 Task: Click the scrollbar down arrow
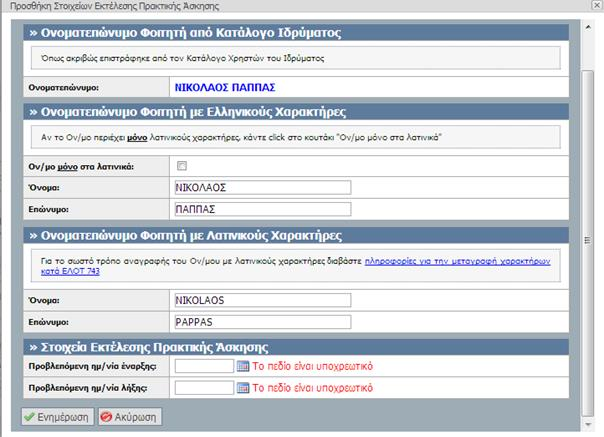(x=588, y=424)
